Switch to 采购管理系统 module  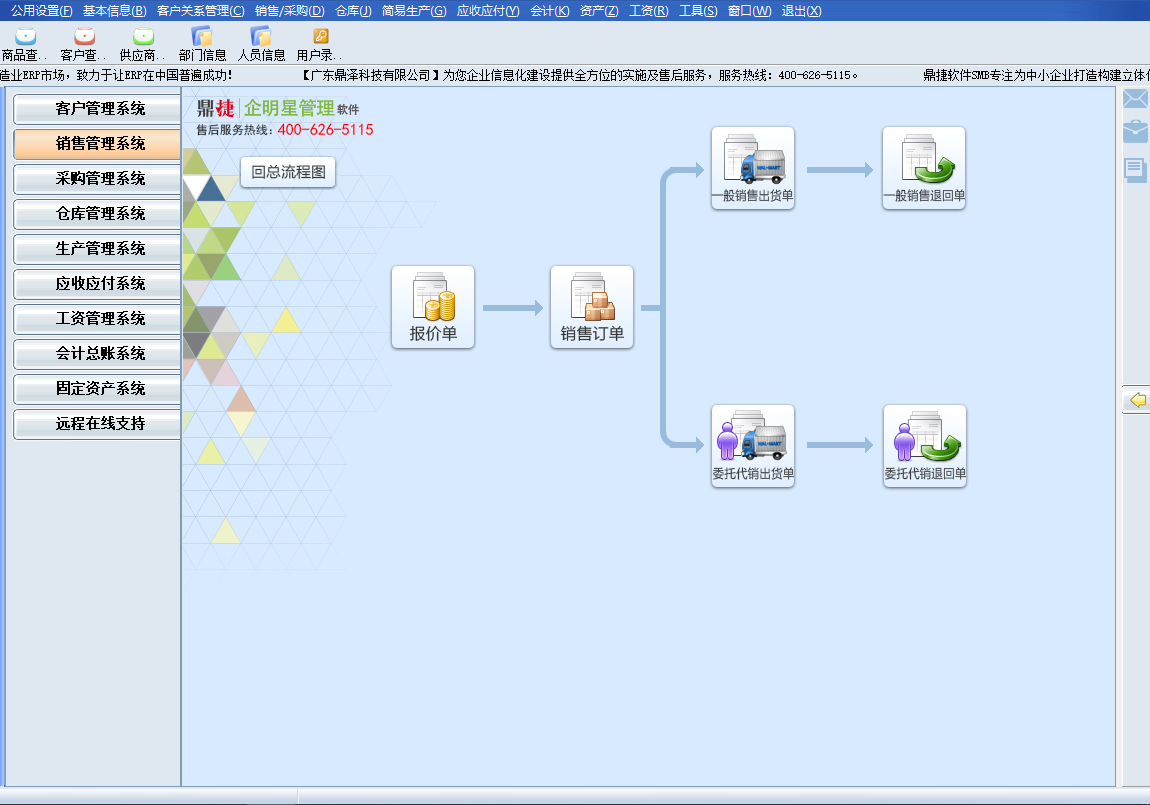[98, 179]
